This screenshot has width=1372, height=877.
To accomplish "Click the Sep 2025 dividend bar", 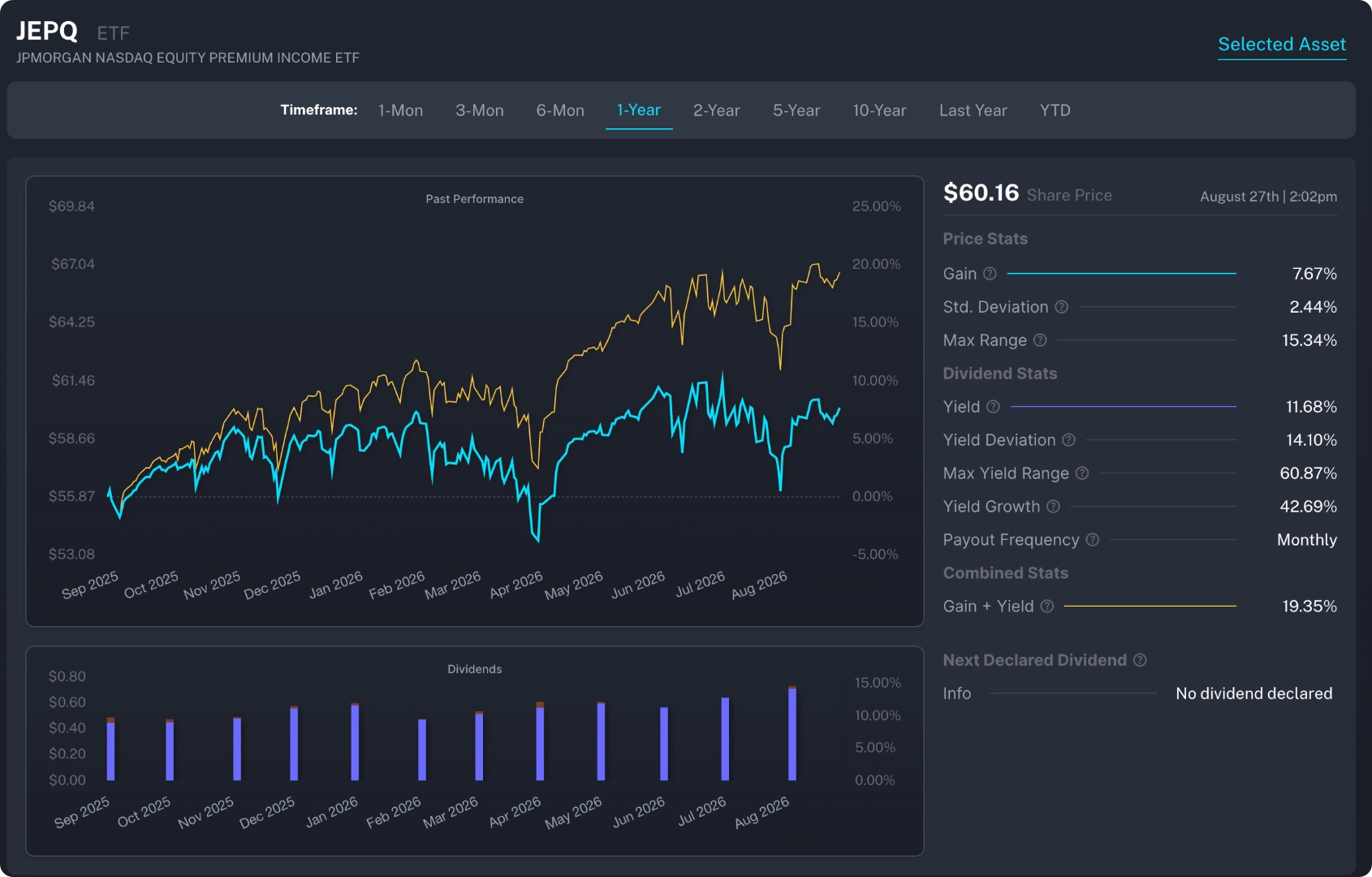I will tap(110, 749).
